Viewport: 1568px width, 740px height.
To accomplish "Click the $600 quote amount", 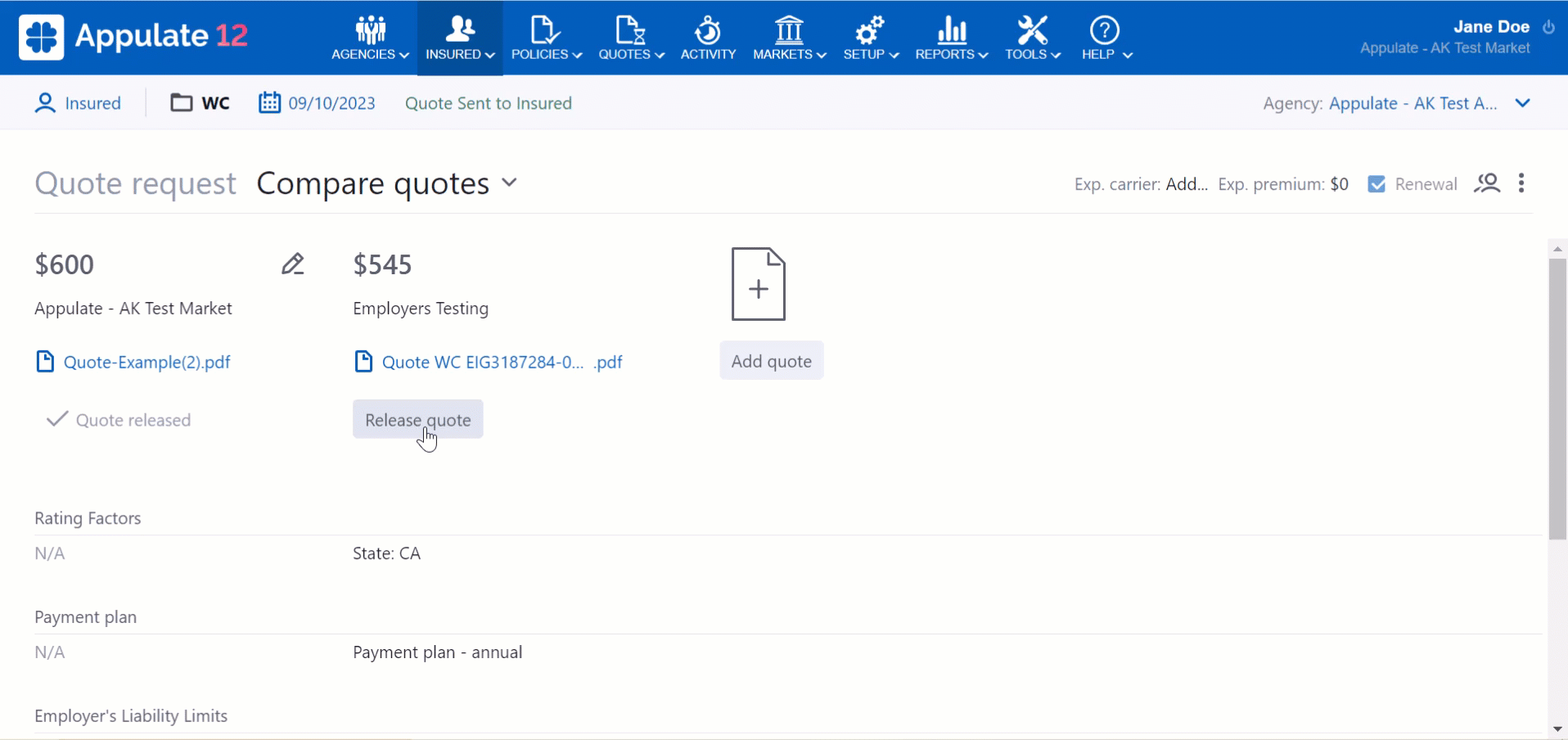I will click(x=65, y=264).
